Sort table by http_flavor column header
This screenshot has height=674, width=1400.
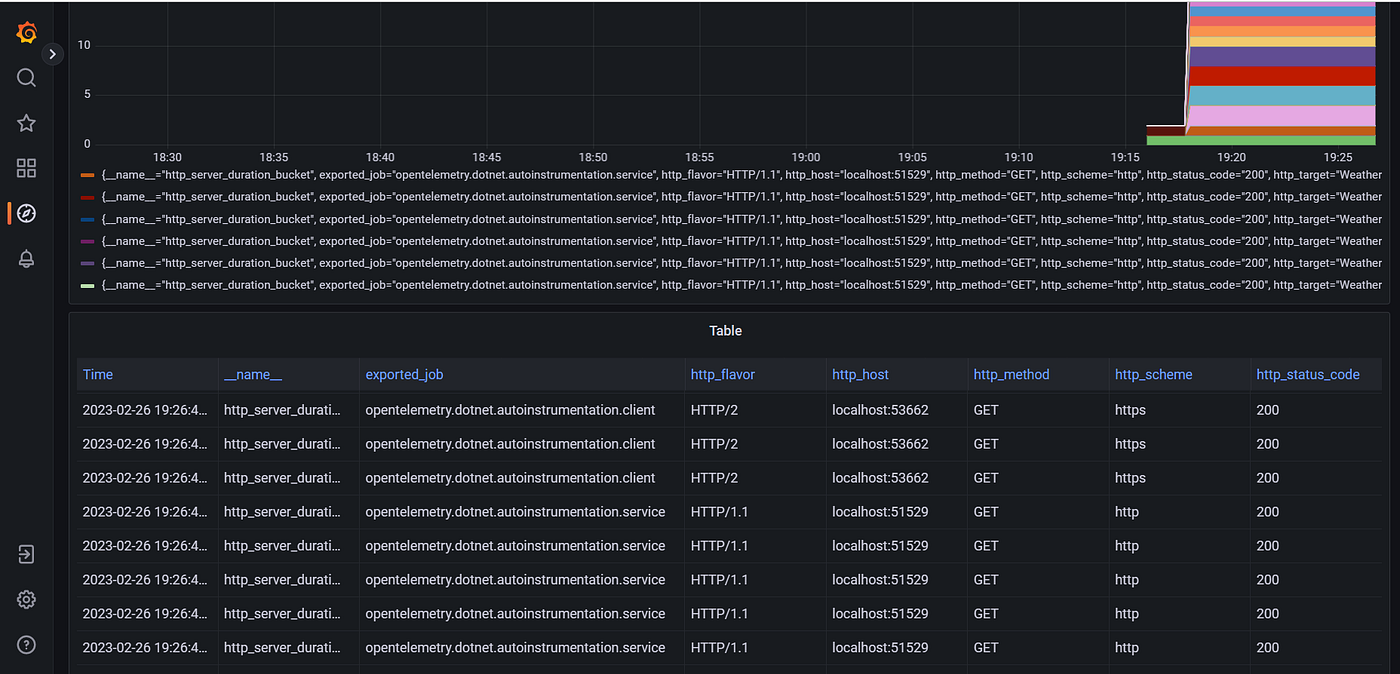(723, 374)
